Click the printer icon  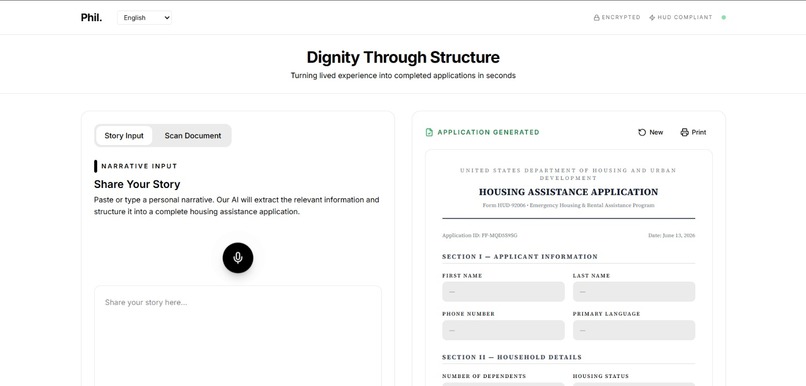coord(684,133)
